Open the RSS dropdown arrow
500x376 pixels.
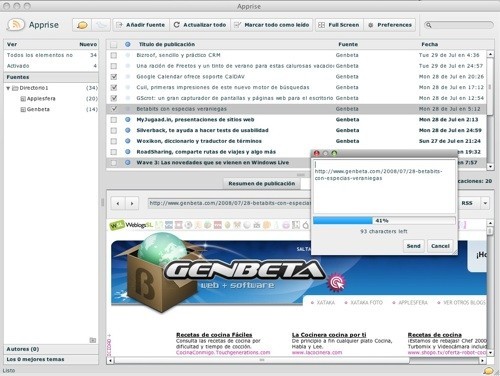click(x=485, y=203)
